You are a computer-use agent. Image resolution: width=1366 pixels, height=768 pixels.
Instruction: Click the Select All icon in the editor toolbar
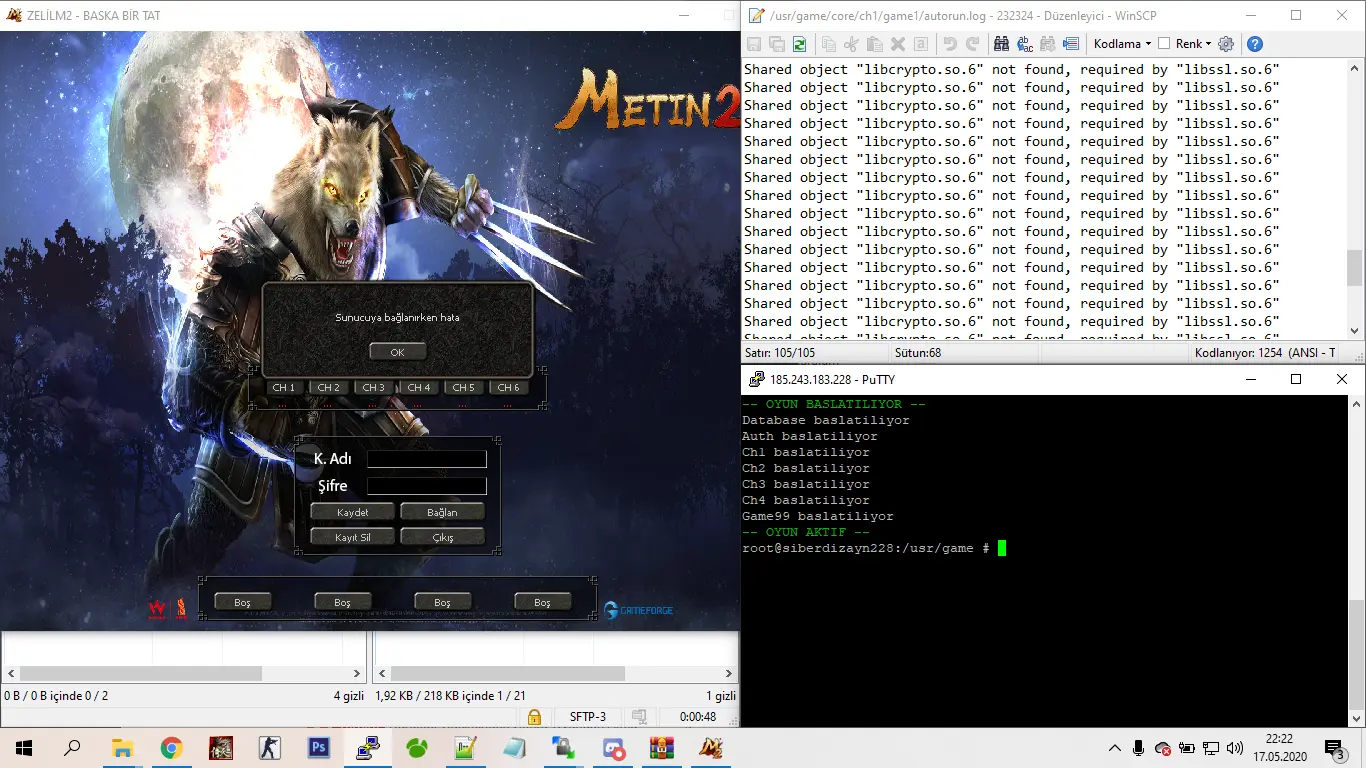pyautogui.click(x=920, y=44)
